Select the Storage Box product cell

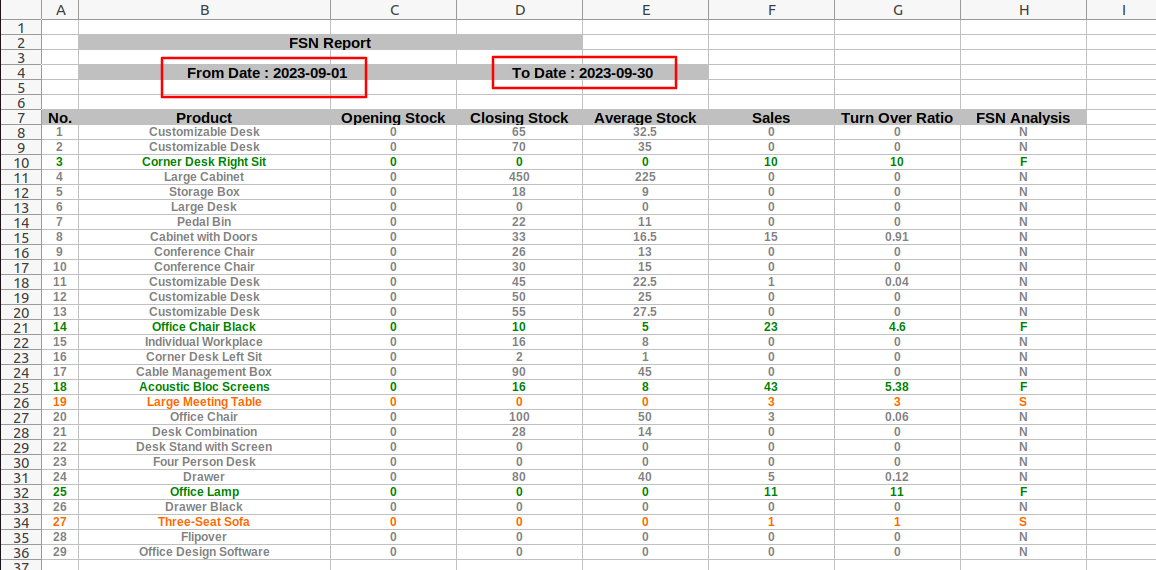click(x=204, y=192)
